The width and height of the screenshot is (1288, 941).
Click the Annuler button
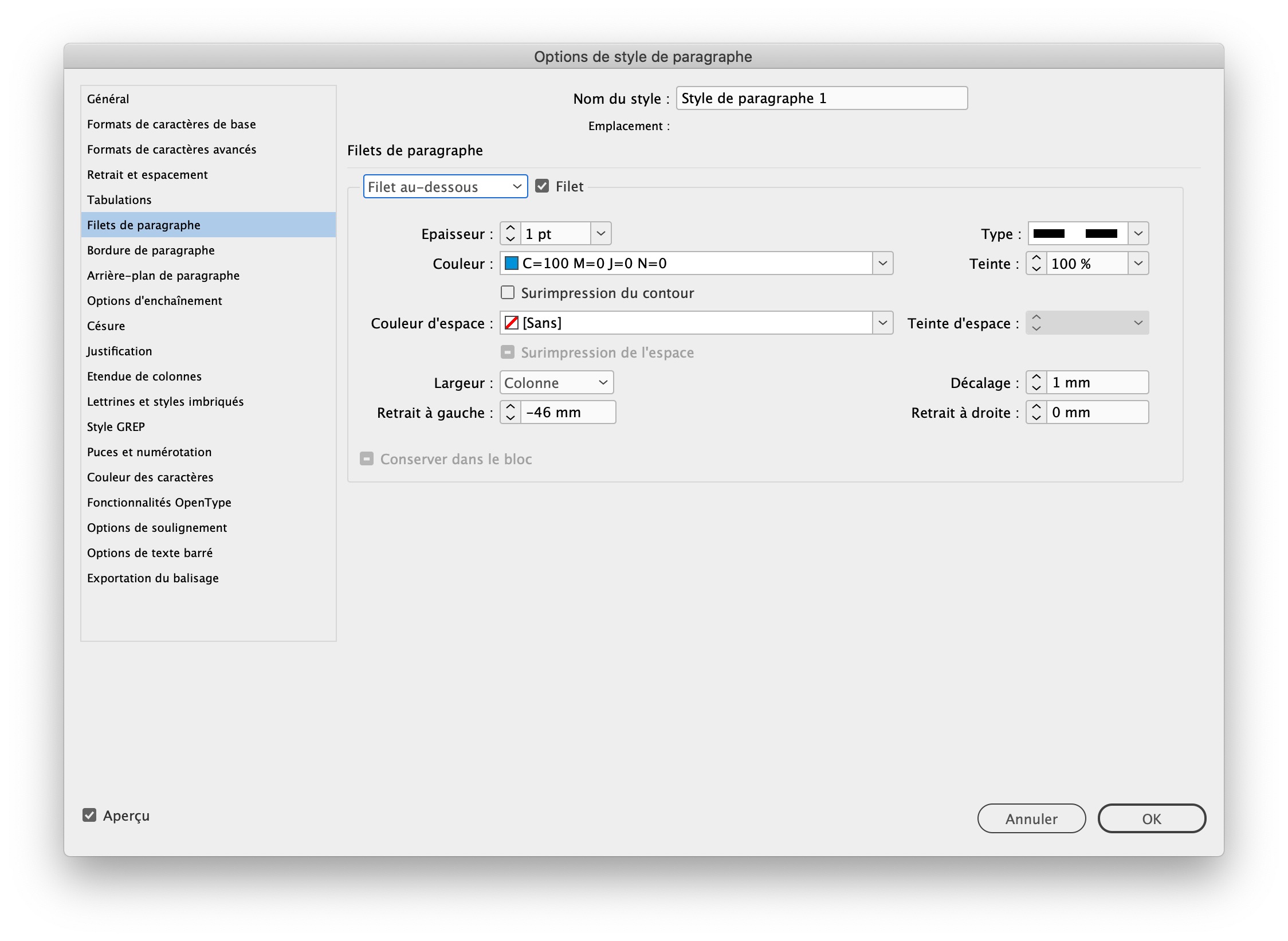(1031, 819)
